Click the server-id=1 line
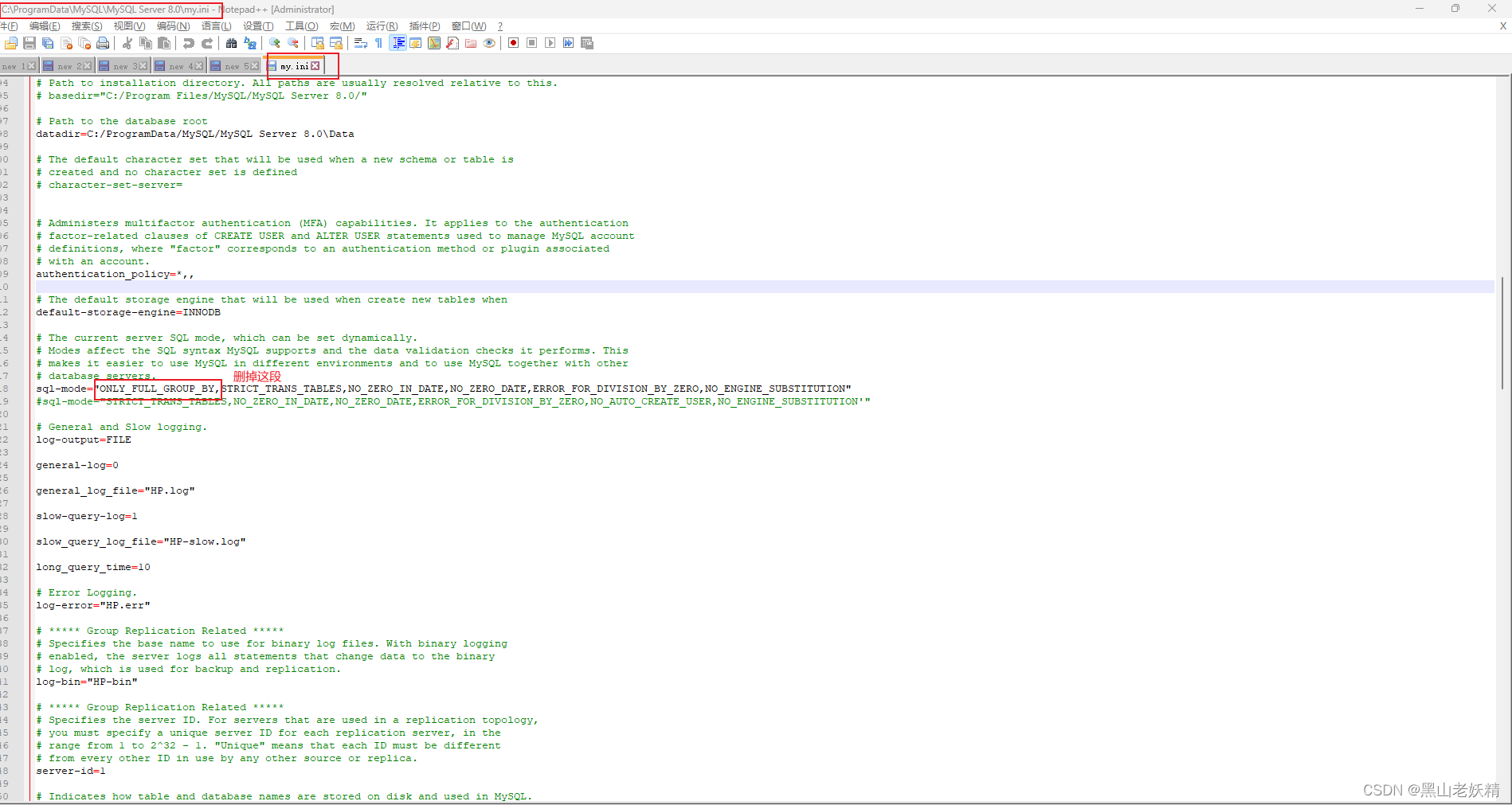 point(71,771)
